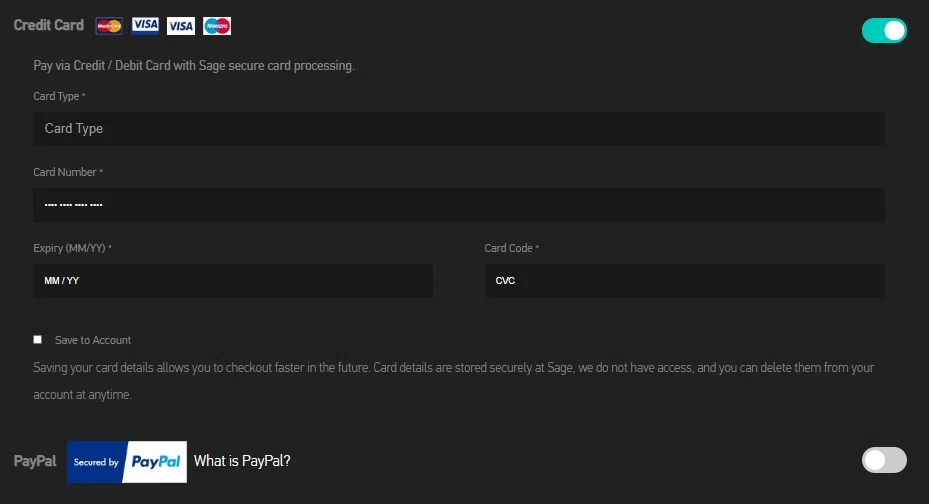Click the Expiry (MM/YY) field label
This screenshot has width=929, height=504.
[x=71, y=248]
